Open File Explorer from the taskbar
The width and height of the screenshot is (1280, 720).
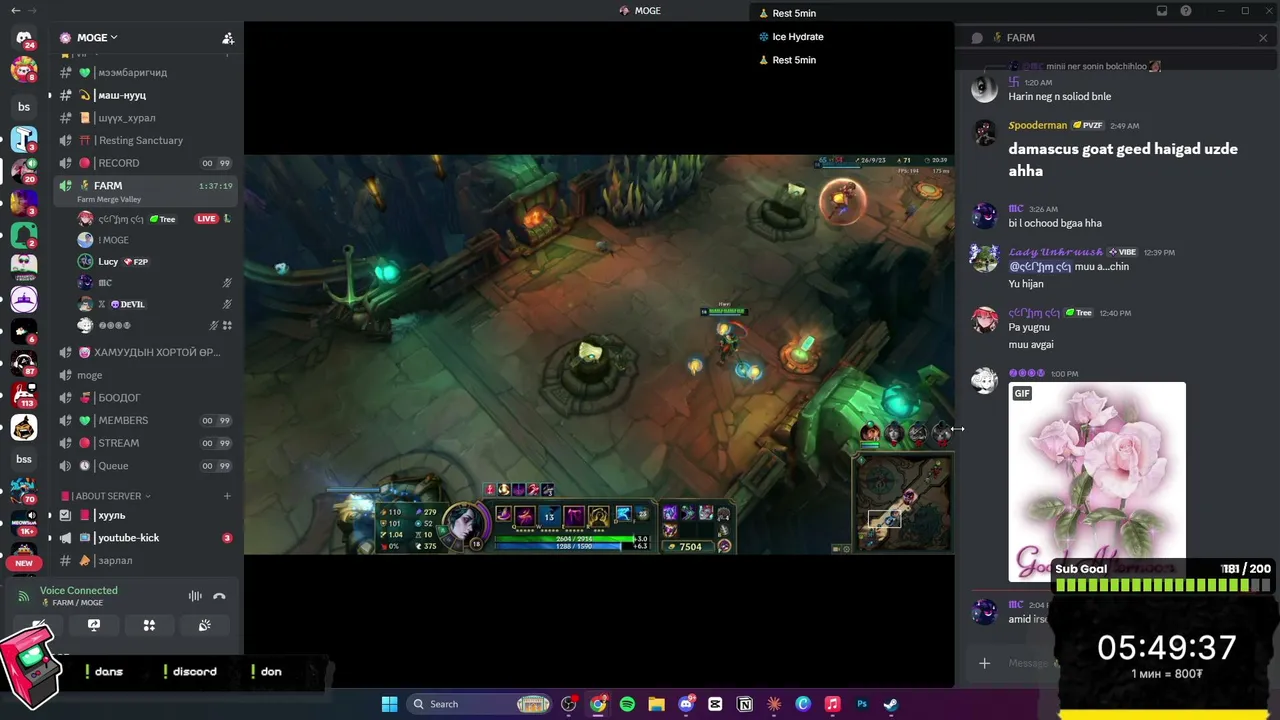[x=657, y=704]
